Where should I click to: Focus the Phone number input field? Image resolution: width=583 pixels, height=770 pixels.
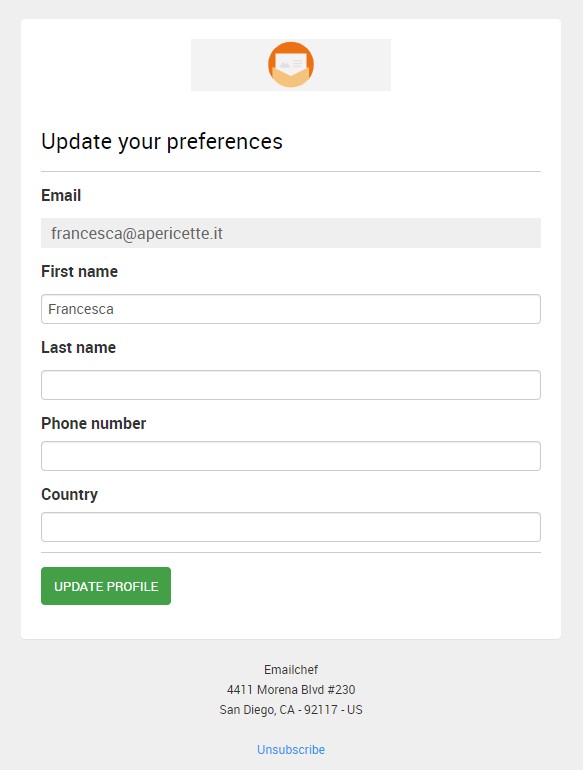click(291, 456)
